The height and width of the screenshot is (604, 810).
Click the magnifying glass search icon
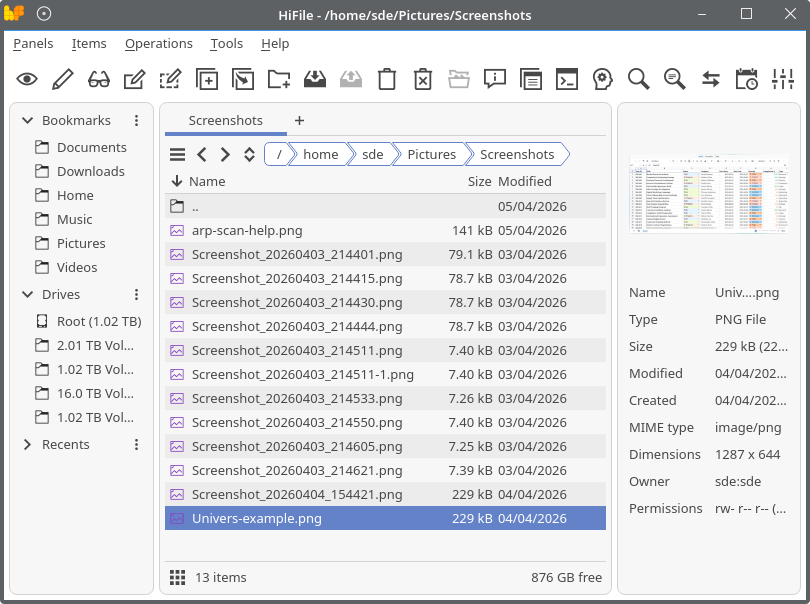638,79
